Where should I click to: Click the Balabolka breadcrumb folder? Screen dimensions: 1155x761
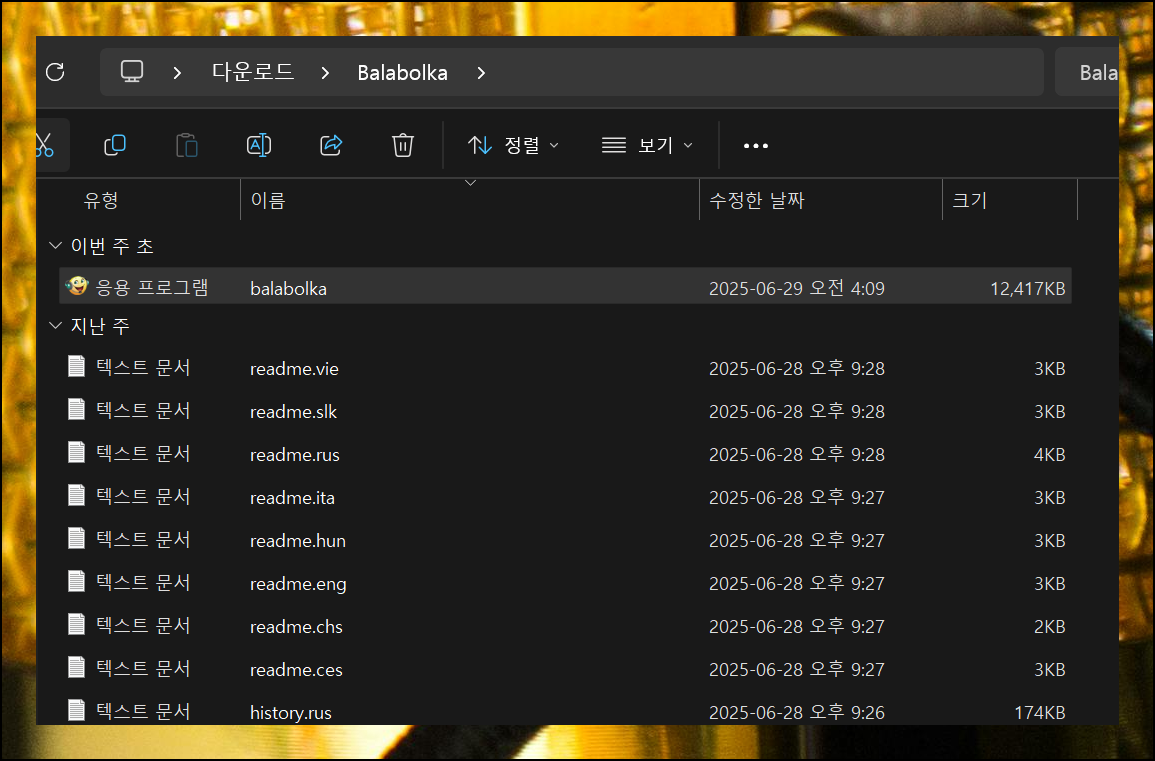(x=402, y=72)
